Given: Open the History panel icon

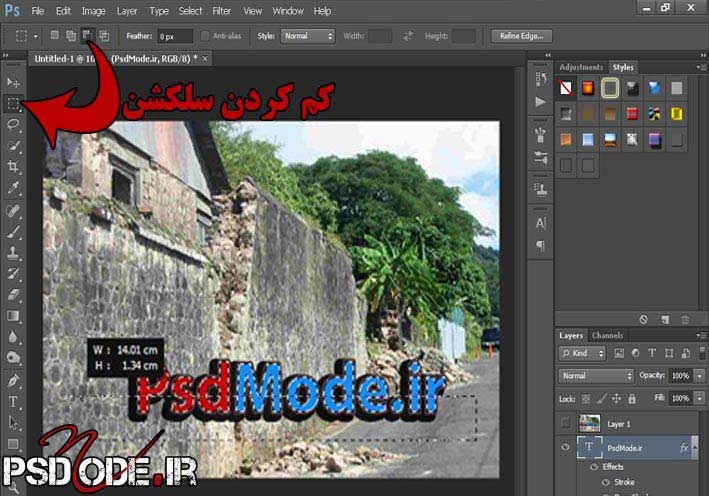Looking at the screenshot, I should (x=541, y=79).
